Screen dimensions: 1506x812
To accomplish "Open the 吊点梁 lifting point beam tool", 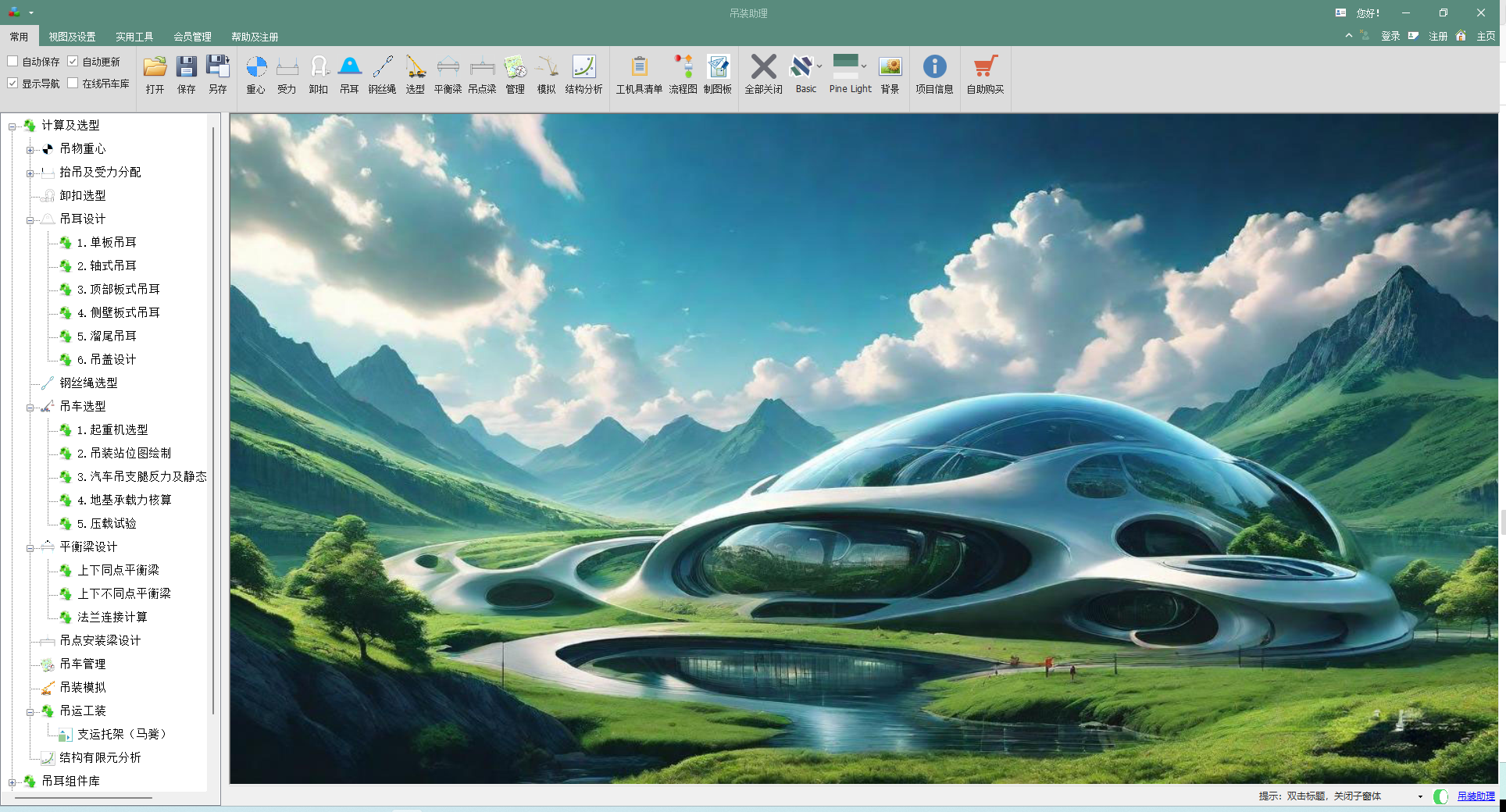I will coord(482,75).
